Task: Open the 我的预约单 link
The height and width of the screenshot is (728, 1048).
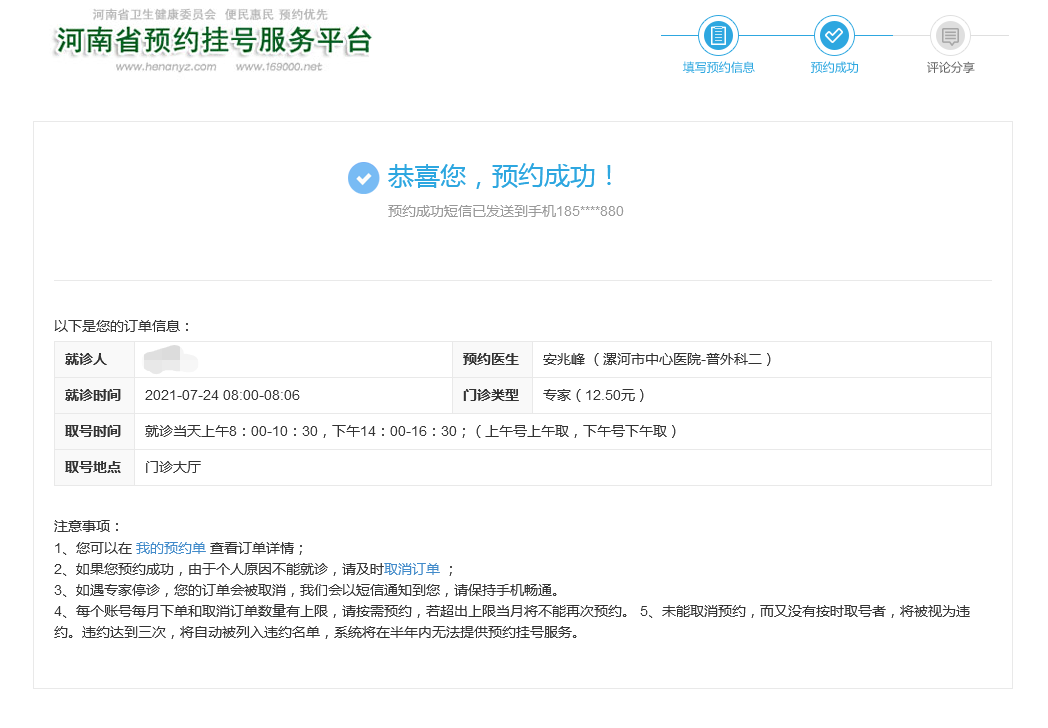Action: click(x=171, y=548)
